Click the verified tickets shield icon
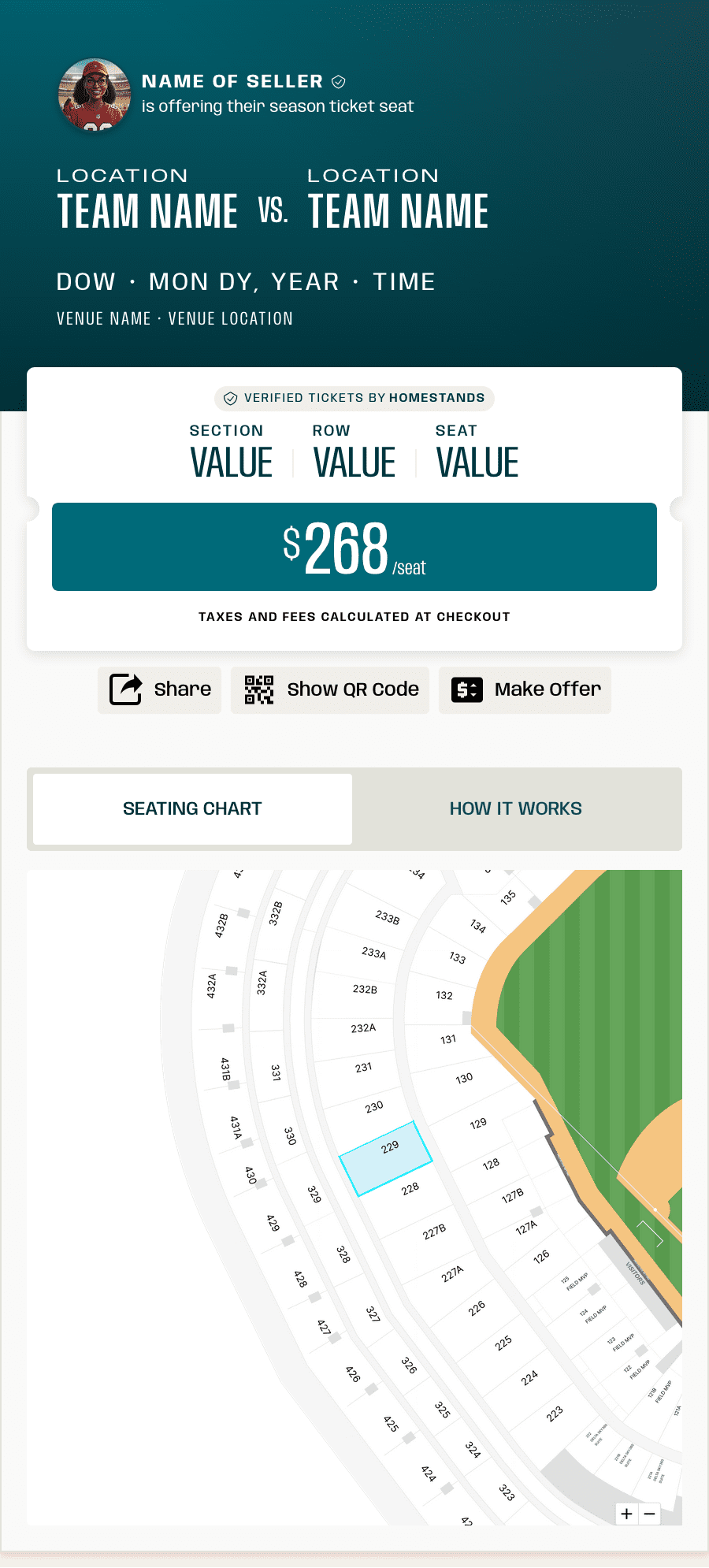Screen dimensions: 709x1568 click(231, 399)
